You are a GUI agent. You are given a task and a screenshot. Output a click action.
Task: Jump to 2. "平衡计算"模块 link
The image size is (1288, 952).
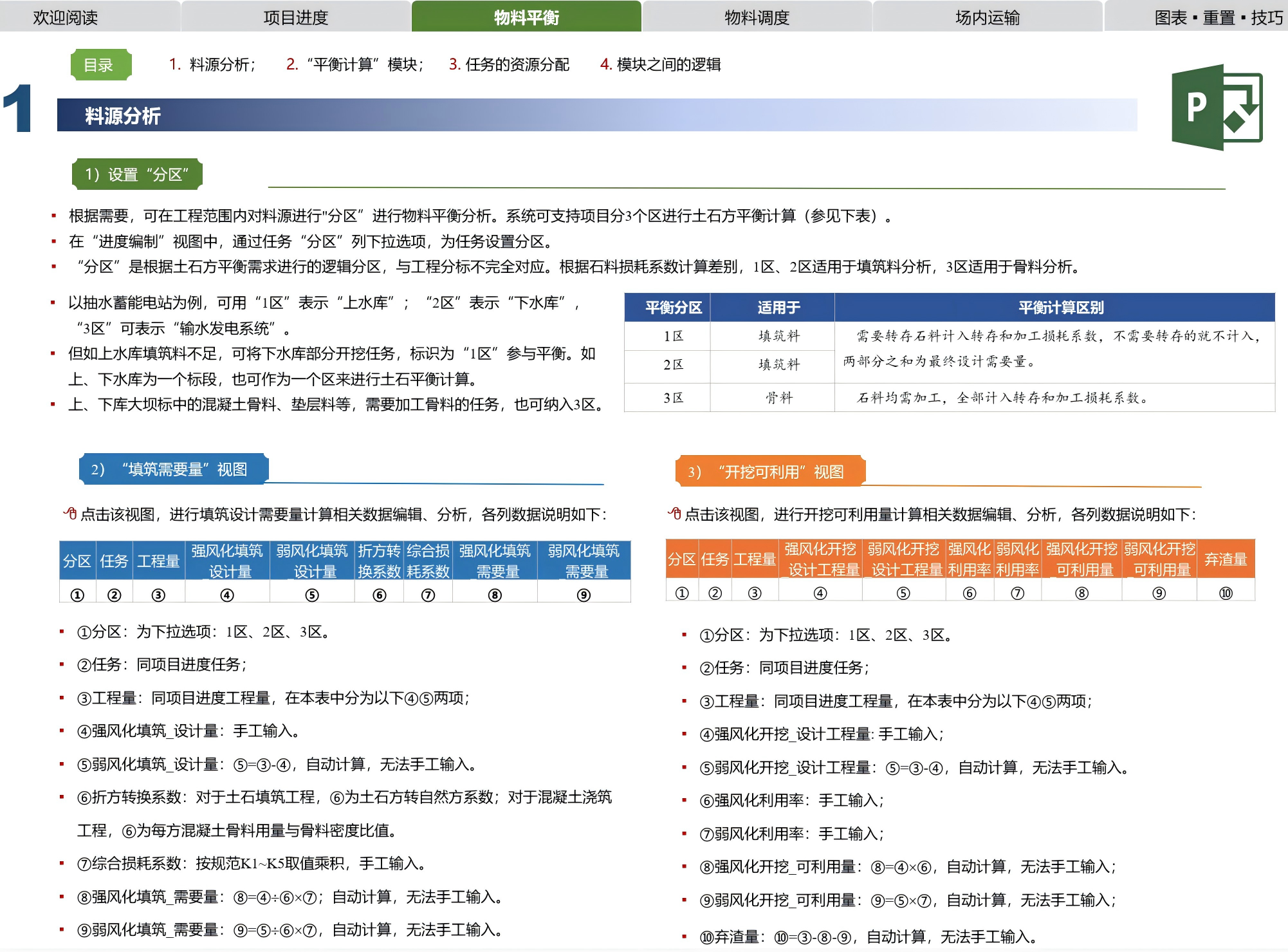(355, 65)
